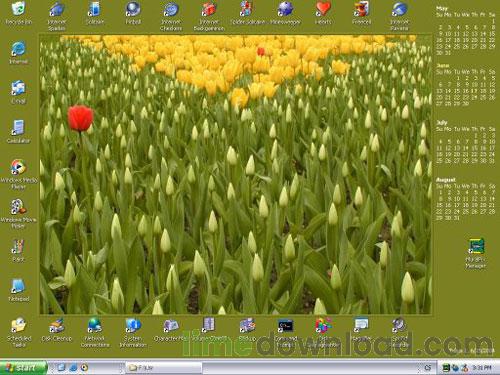Open the Manager icon on right side

point(476,253)
